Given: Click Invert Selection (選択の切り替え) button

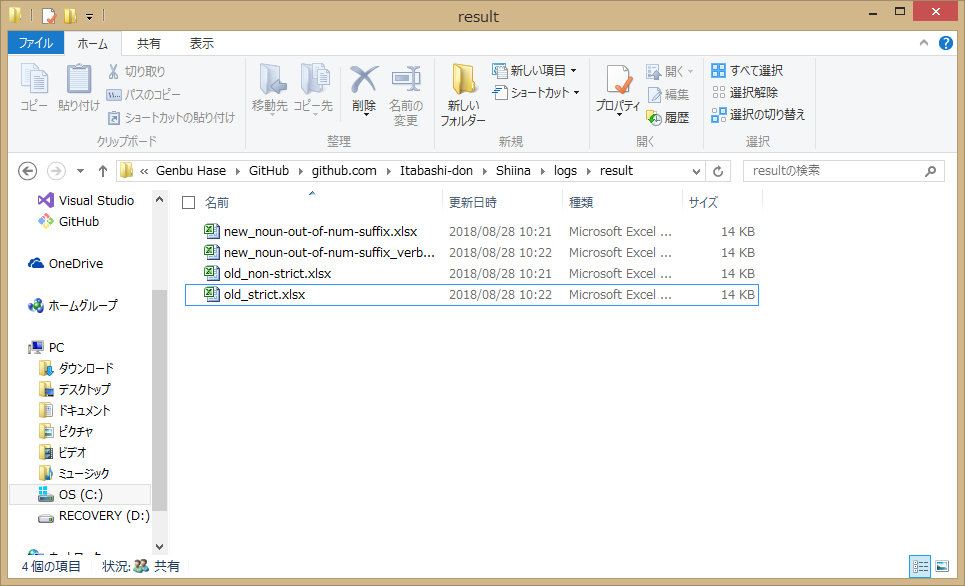Looking at the screenshot, I should (758, 114).
